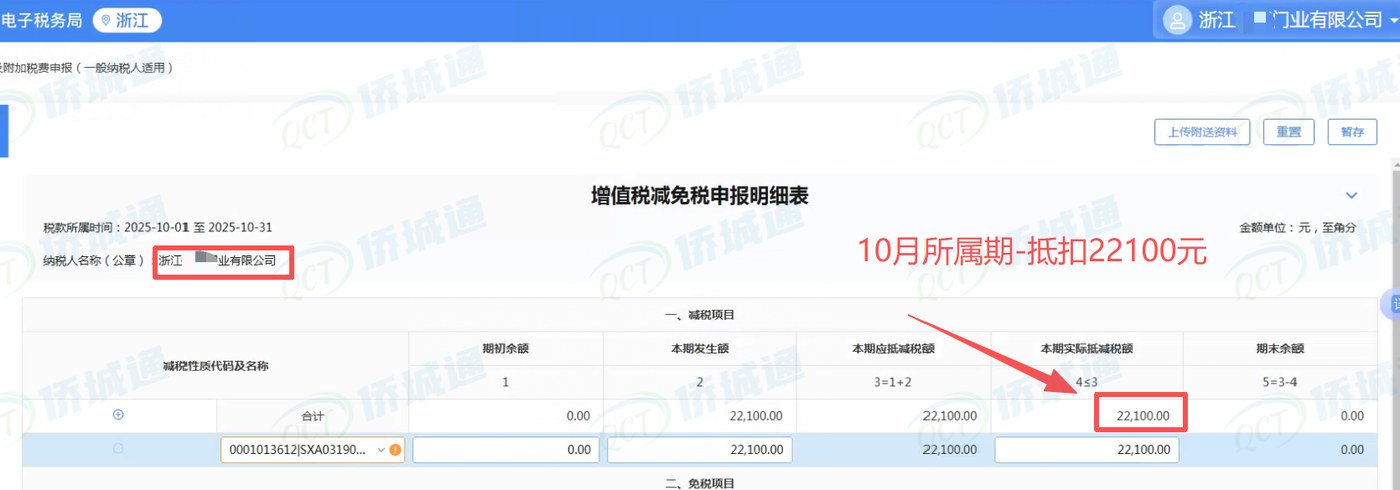
Task: Click code row 本期应抵减税额 value 22,100.00
Action: tap(950, 450)
